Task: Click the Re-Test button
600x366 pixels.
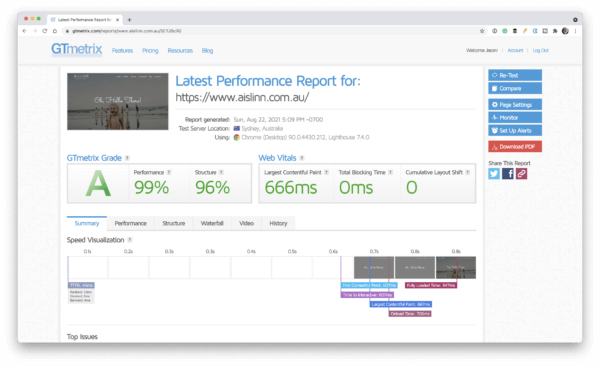Action: 515,75
